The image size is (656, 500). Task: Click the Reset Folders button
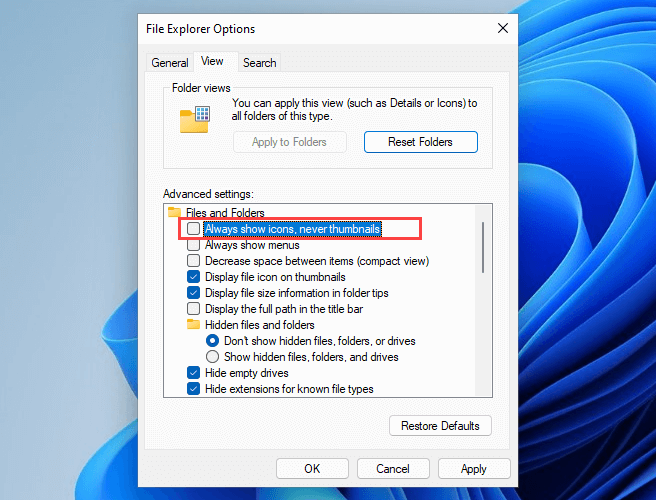pyautogui.click(x=420, y=142)
